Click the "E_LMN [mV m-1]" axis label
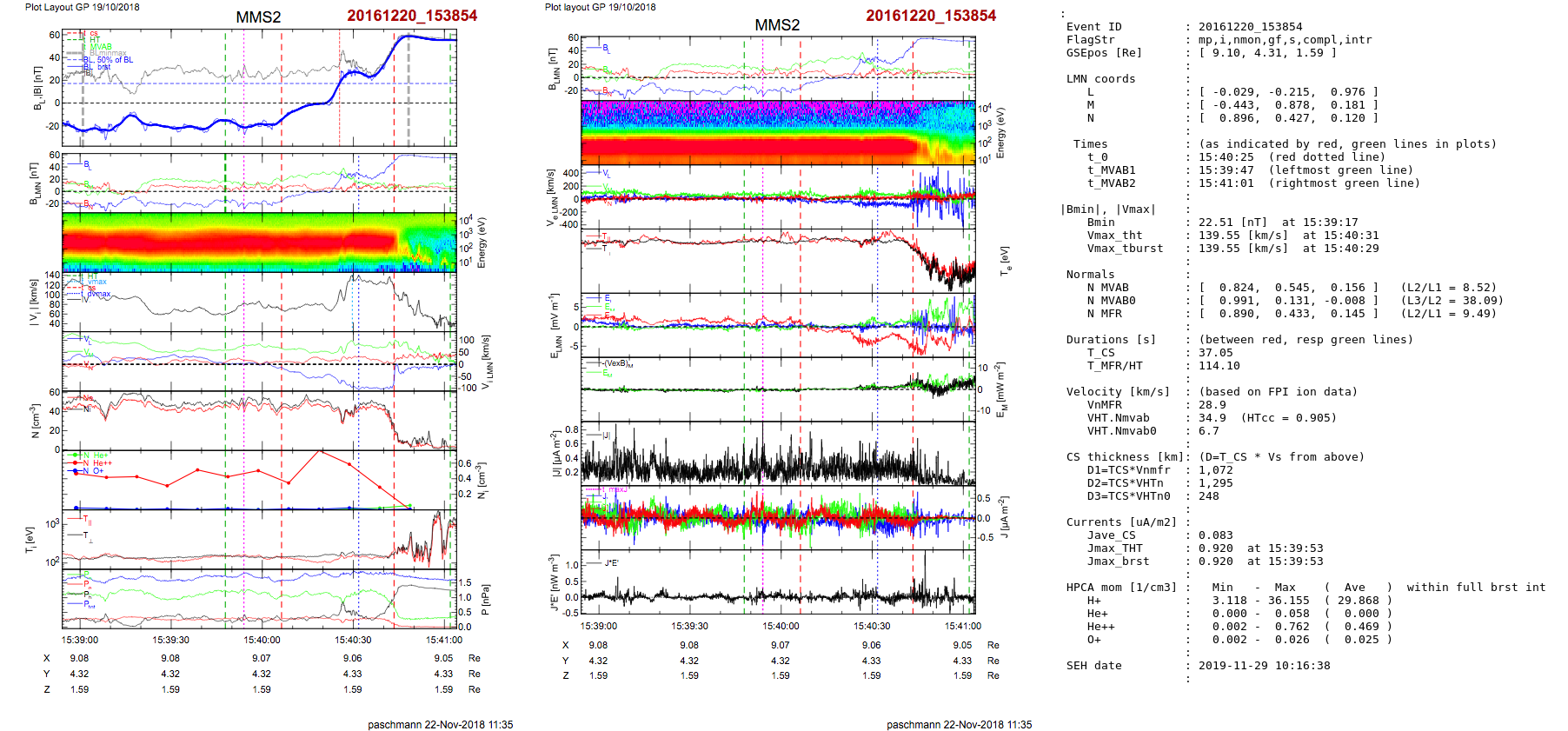This screenshot has width=1568, height=731. [554, 325]
